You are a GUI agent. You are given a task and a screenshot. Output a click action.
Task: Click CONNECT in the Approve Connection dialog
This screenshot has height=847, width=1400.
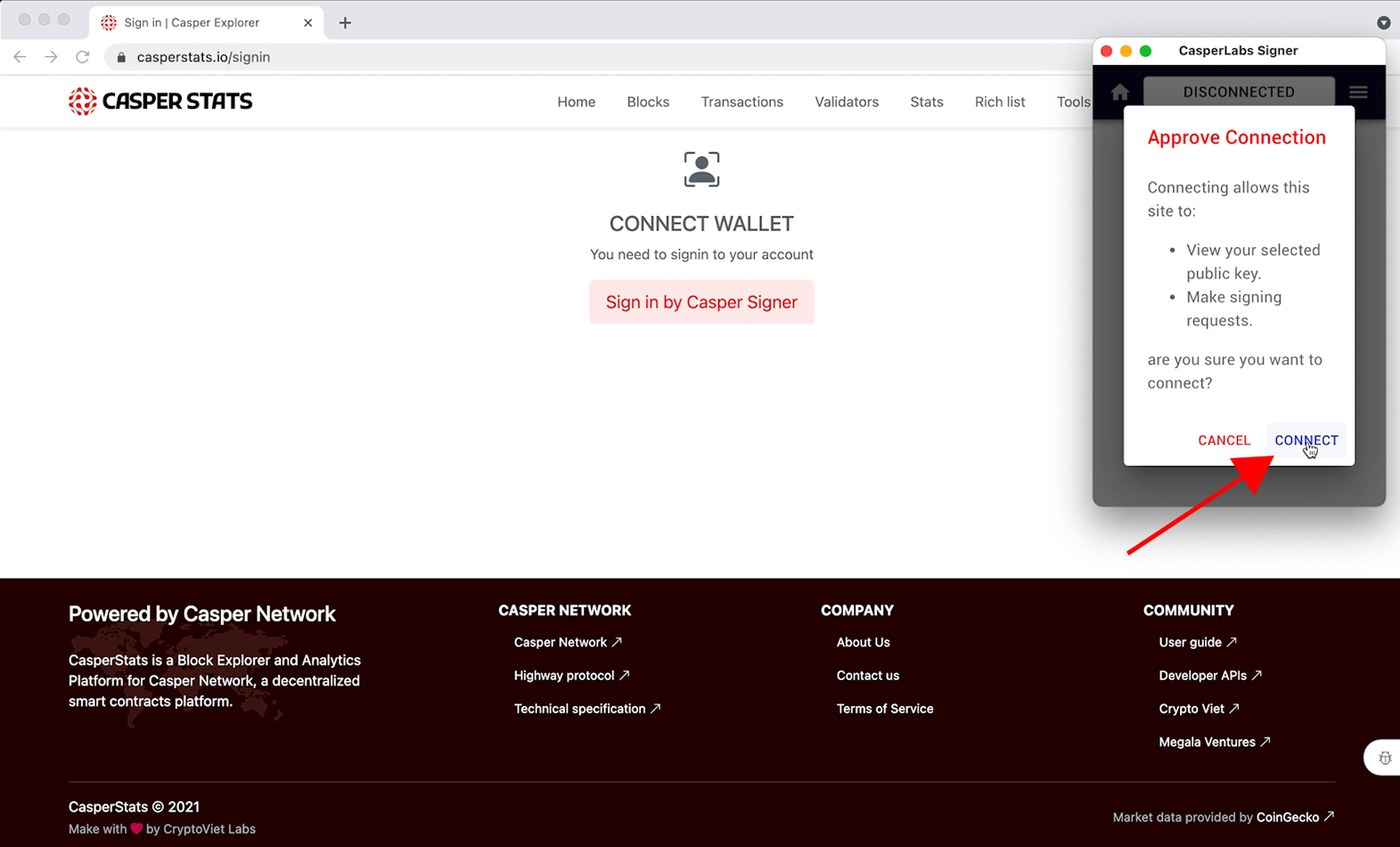[1306, 440]
